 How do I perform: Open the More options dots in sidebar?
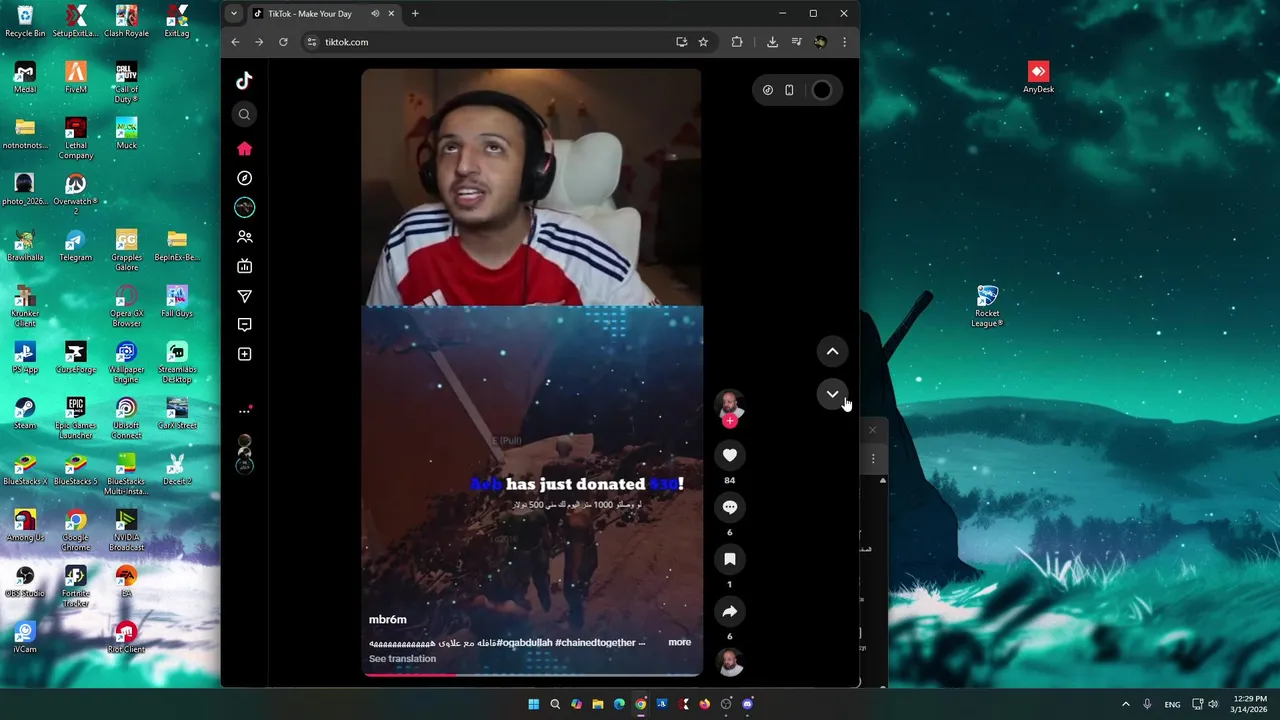(244, 411)
